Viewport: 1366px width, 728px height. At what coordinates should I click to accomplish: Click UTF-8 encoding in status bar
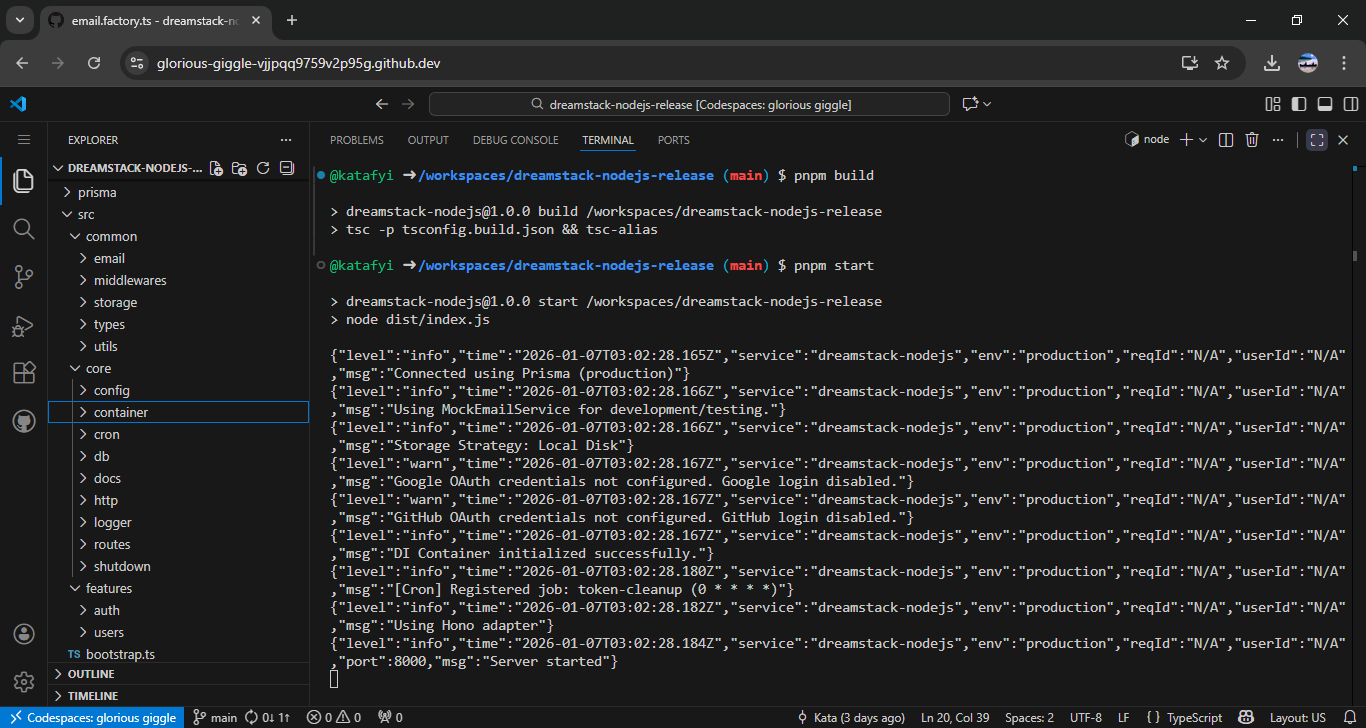[x=1086, y=717]
